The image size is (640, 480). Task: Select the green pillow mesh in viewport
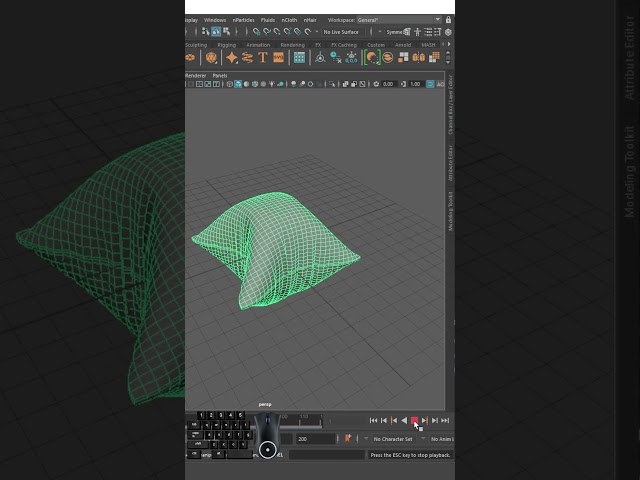(275, 249)
